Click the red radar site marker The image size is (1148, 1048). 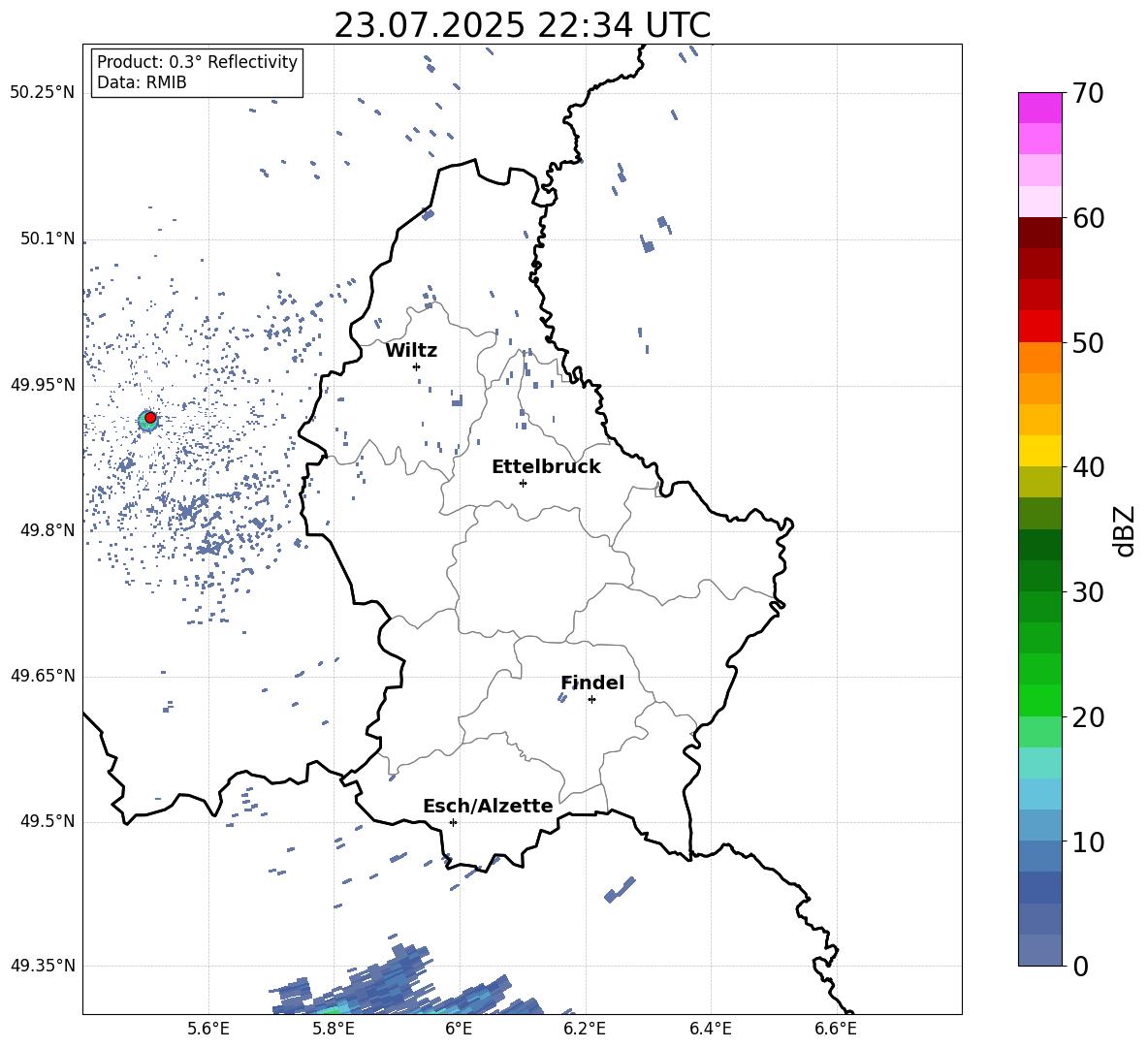150,418
